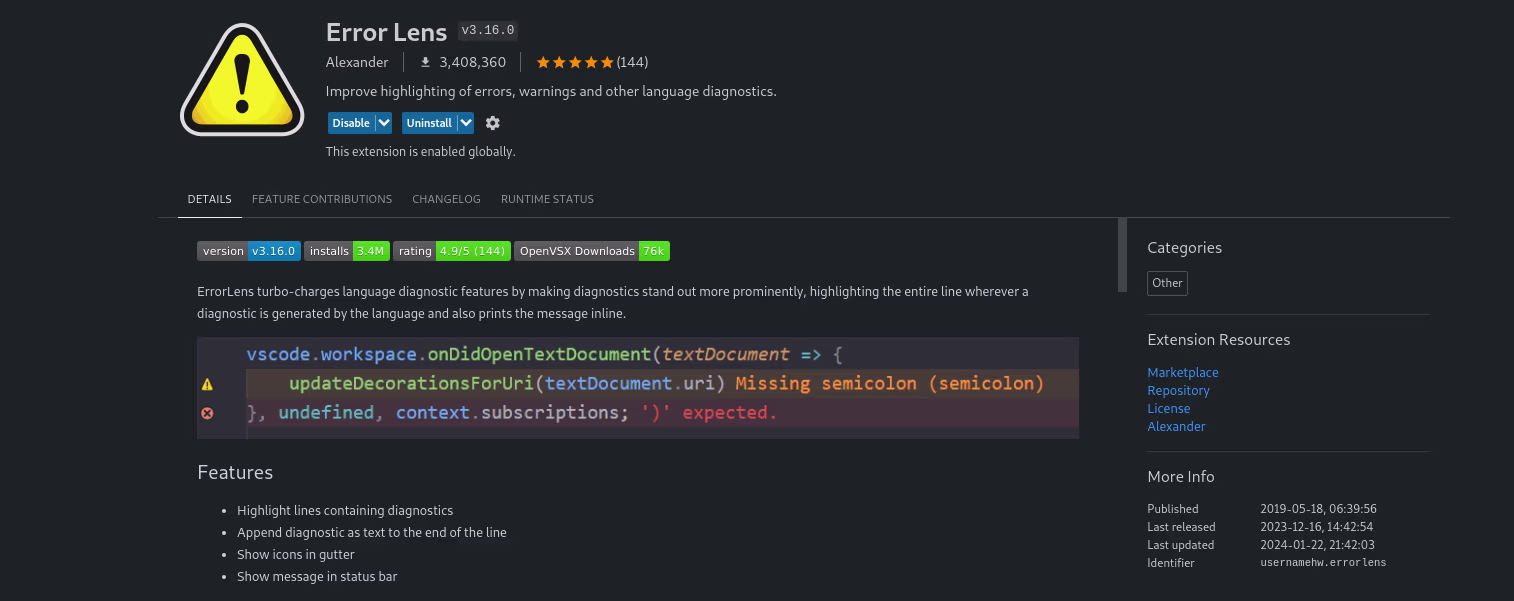Screen dimensions: 1514x601
Task: Click the Uninstall button
Action: (x=429, y=123)
